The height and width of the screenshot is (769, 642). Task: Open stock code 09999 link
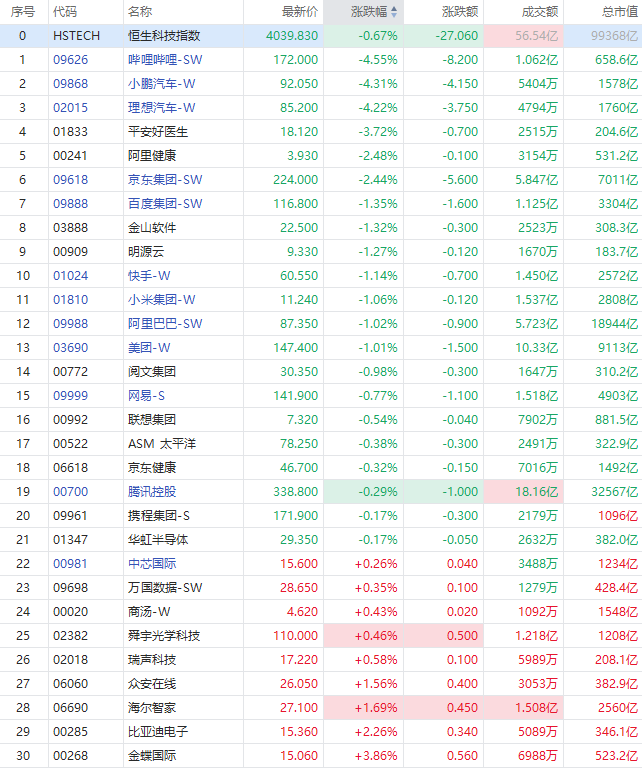coord(71,396)
